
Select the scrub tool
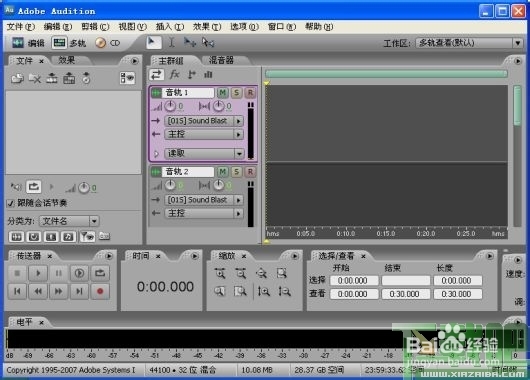pyautogui.click(x=208, y=42)
